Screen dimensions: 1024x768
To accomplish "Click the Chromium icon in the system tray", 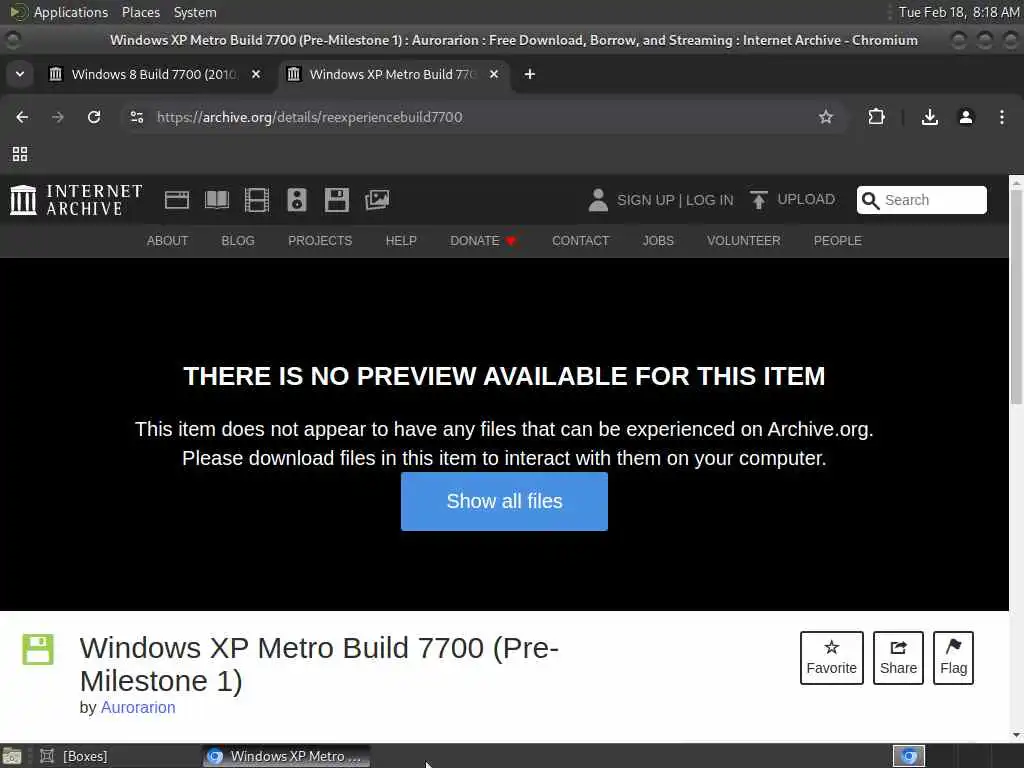I will (x=908, y=756).
